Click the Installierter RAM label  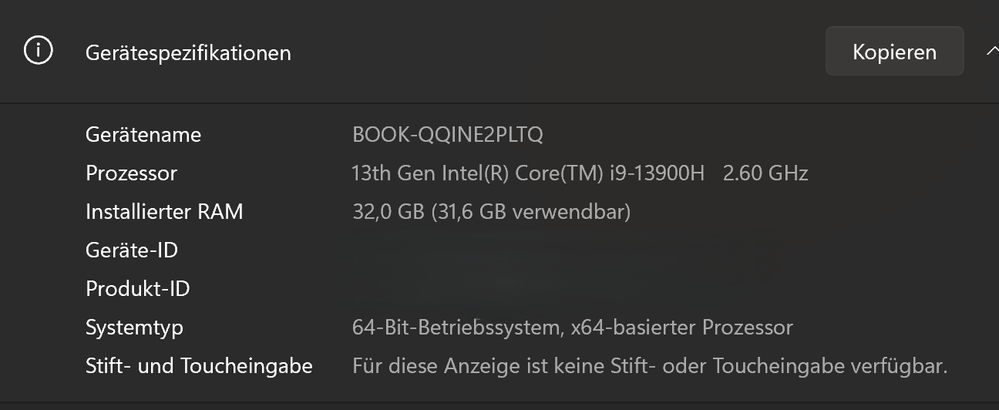click(x=164, y=211)
